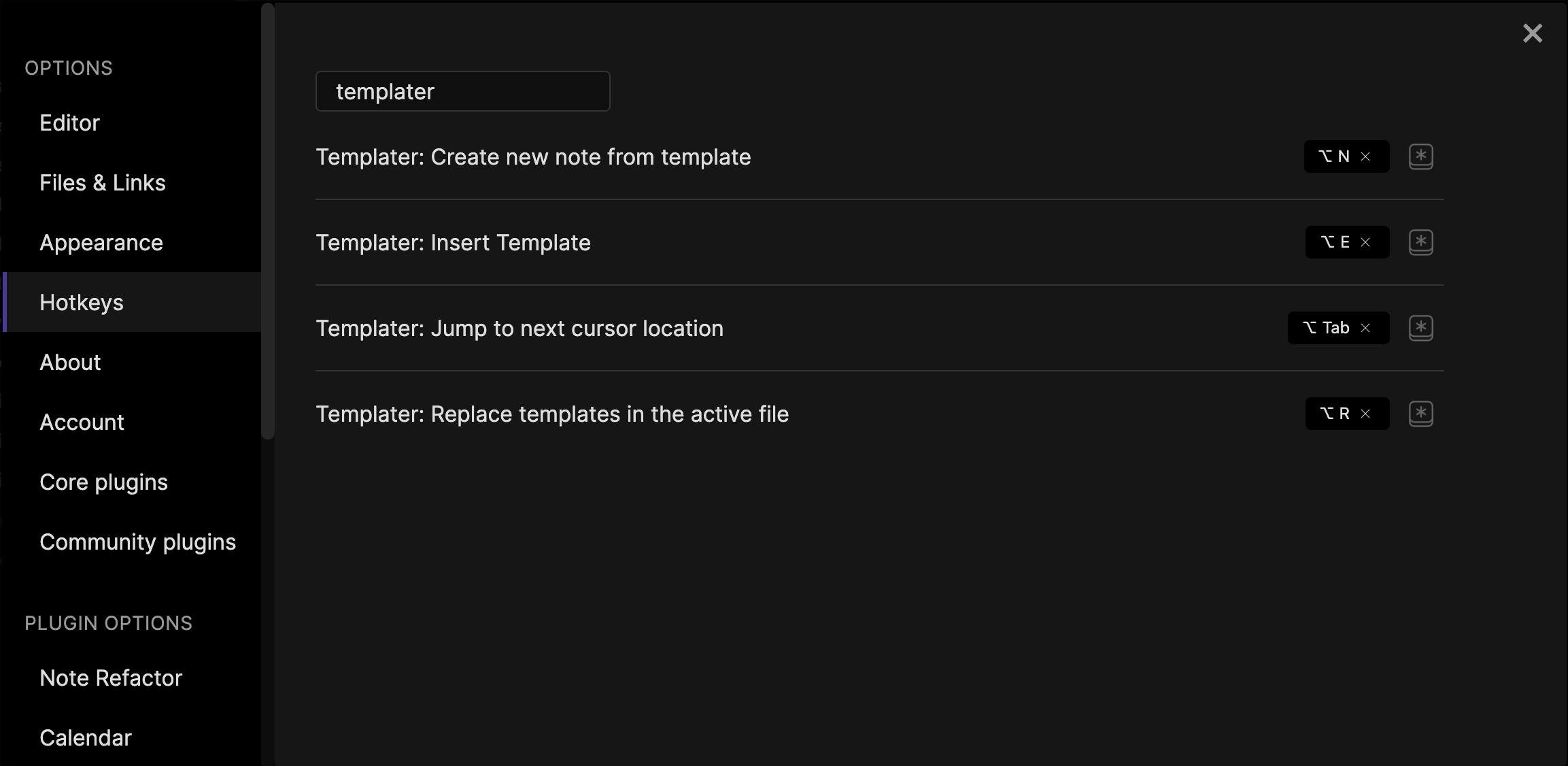Add new hotkey for Insert Template command
1568x766 pixels.
[x=1422, y=242]
